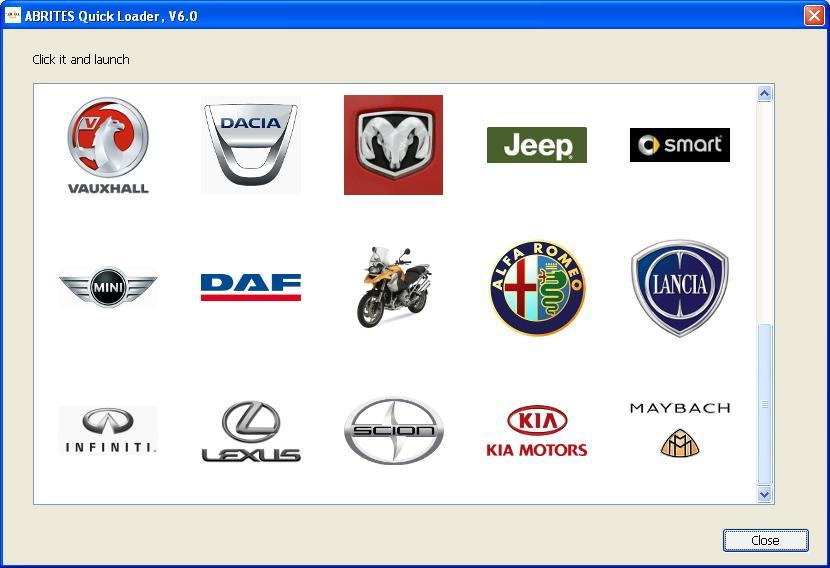This screenshot has width=830, height=568.
Task: Close the ABRITES Quick Loader window
Action: [814, 15]
